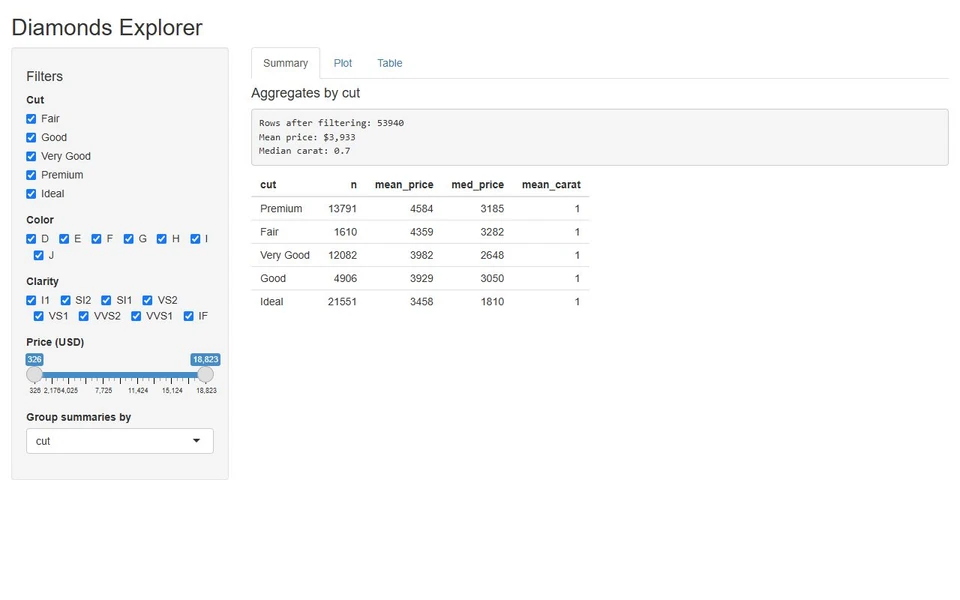Click 'Mean price: $3,933' text
This screenshot has width=960, height=600.
click(x=307, y=137)
